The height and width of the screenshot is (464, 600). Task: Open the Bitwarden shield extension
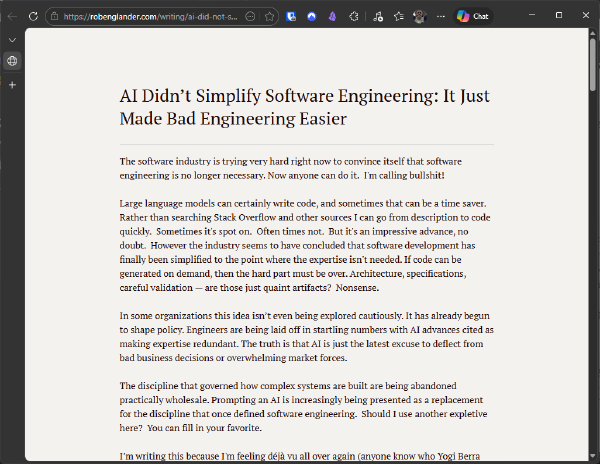pyautogui.click(x=291, y=17)
